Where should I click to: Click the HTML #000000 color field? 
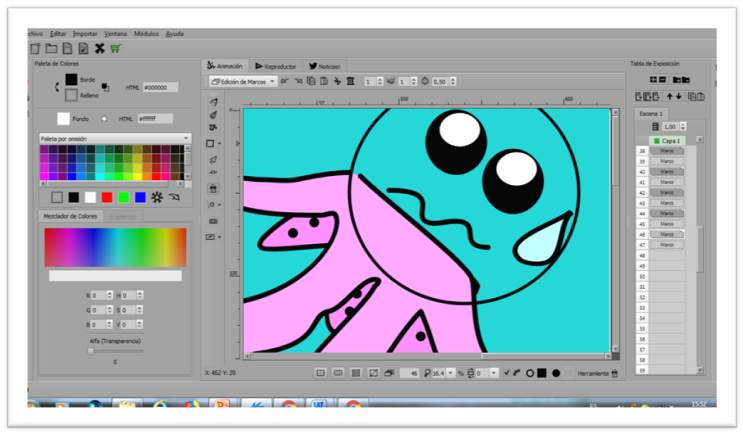pyautogui.click(x=160, y=88)
